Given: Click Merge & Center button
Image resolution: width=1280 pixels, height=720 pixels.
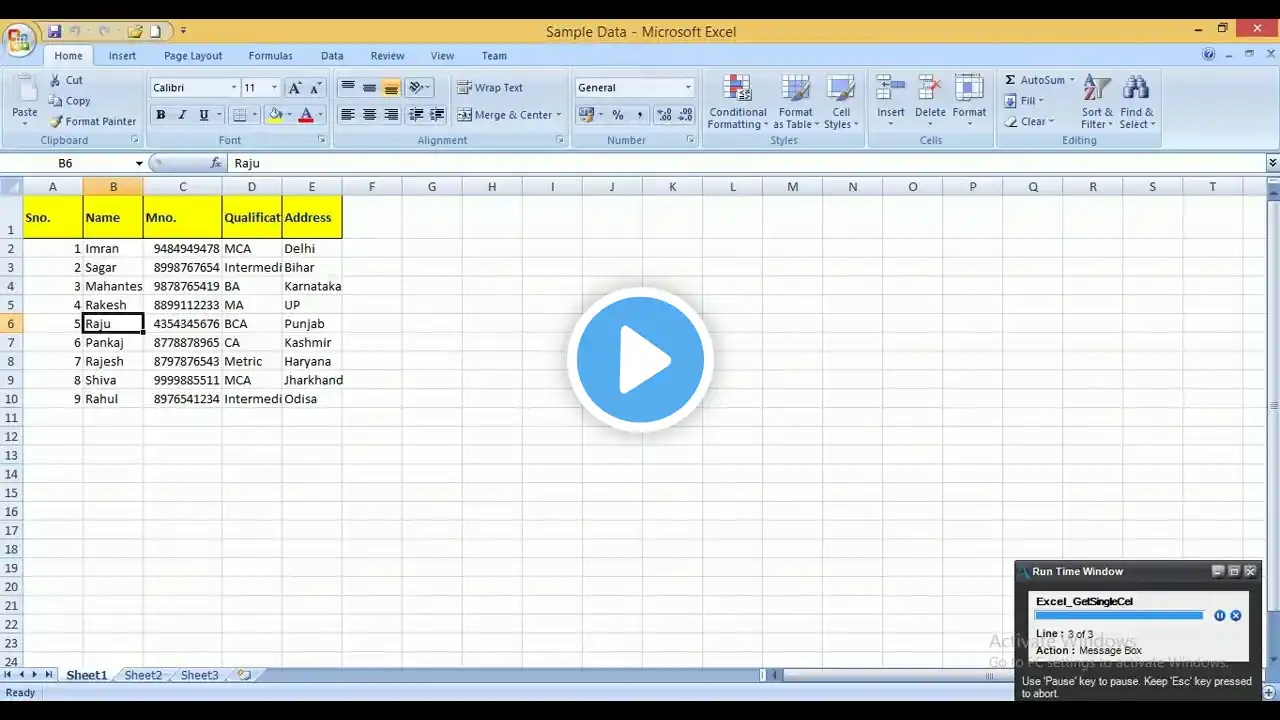Looking at the screenshot, I should pos(510,115).
